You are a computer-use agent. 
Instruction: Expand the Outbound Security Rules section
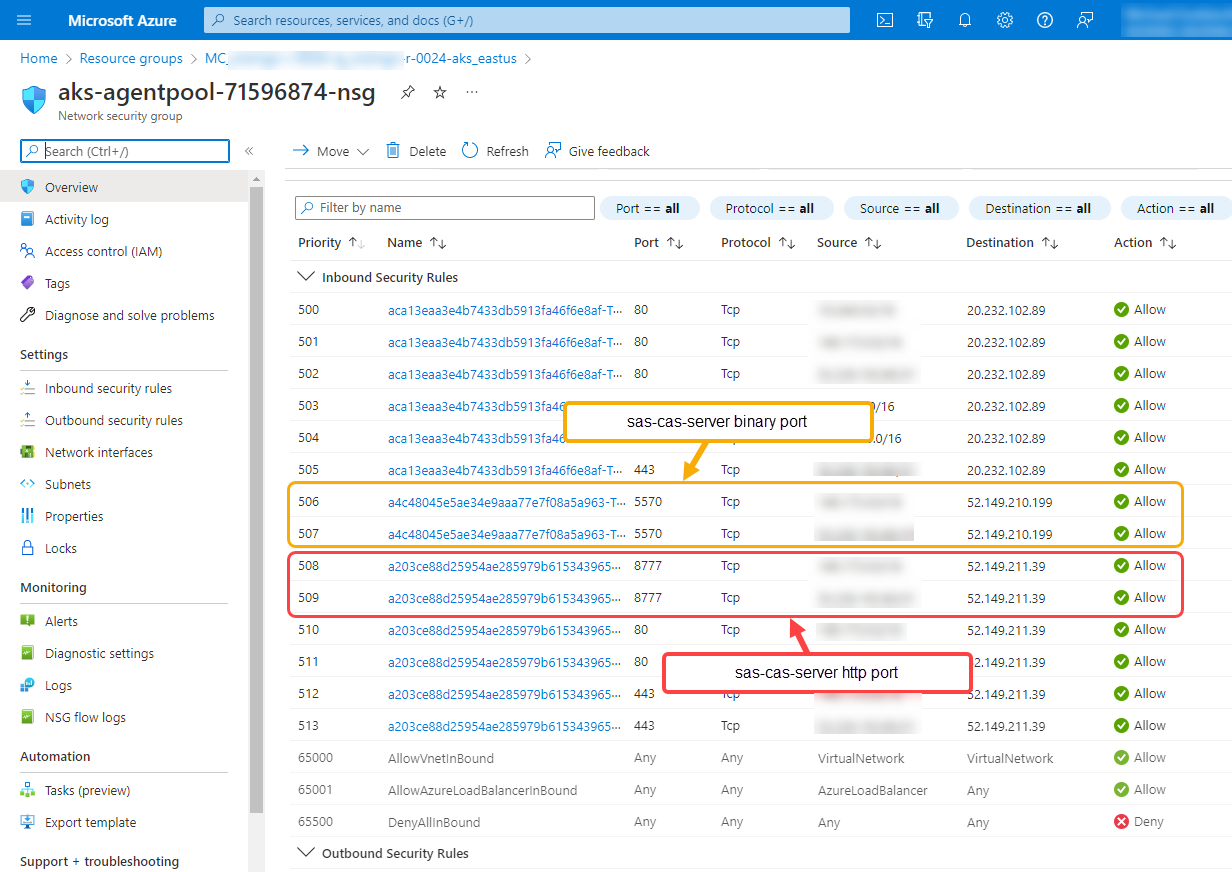(x=306, y=853)
